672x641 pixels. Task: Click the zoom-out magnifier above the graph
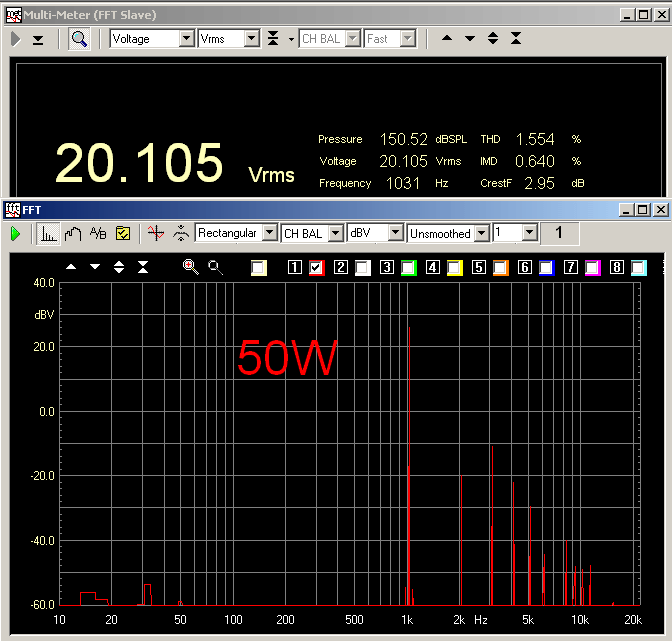pos(215,267)
